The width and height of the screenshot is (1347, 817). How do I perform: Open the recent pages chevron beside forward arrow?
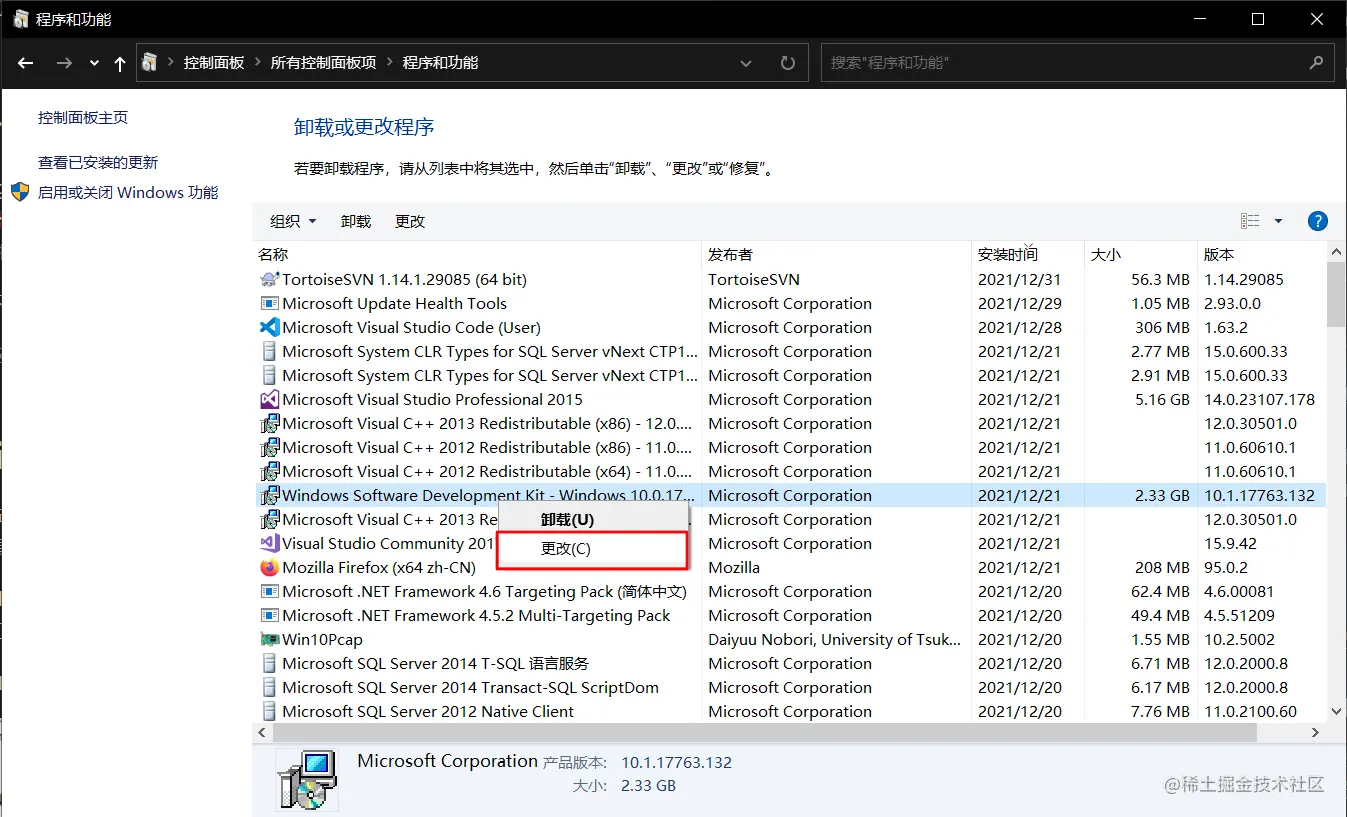[93, 62]
